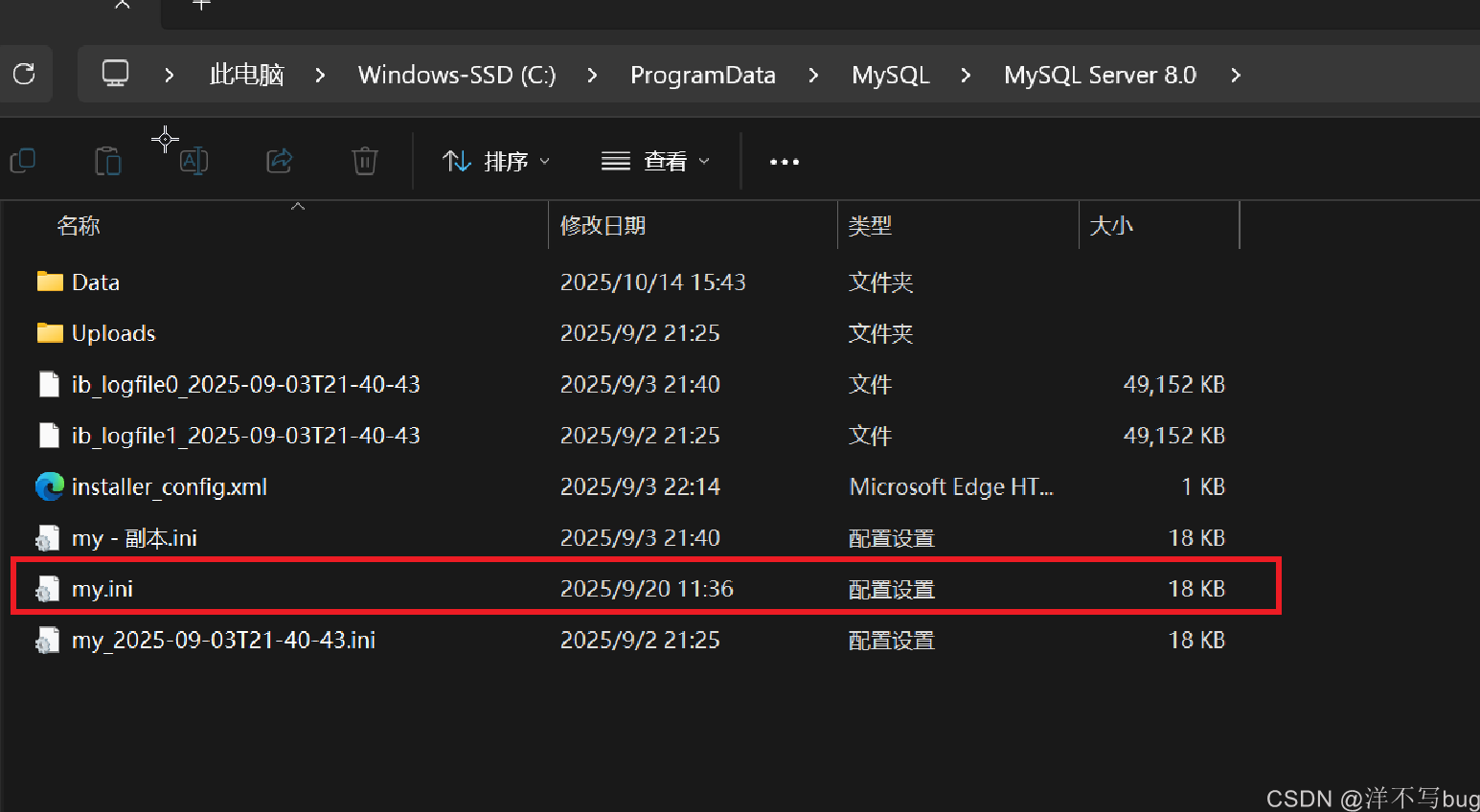Click MySQL Server 8.0 breadcrumb
Image resolution: width=1480 pixels, height=812 pixels.
[1100, 75]
